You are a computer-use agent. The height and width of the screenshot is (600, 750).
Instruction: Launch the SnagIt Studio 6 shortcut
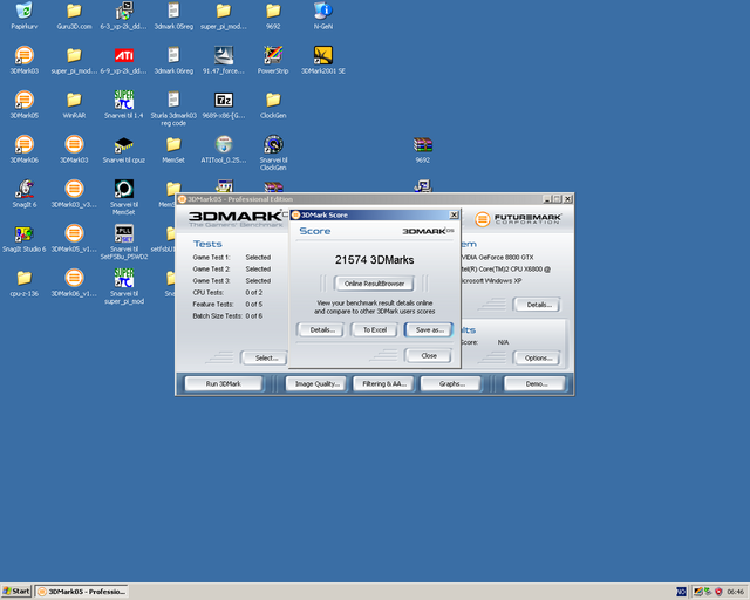point(24,239)
